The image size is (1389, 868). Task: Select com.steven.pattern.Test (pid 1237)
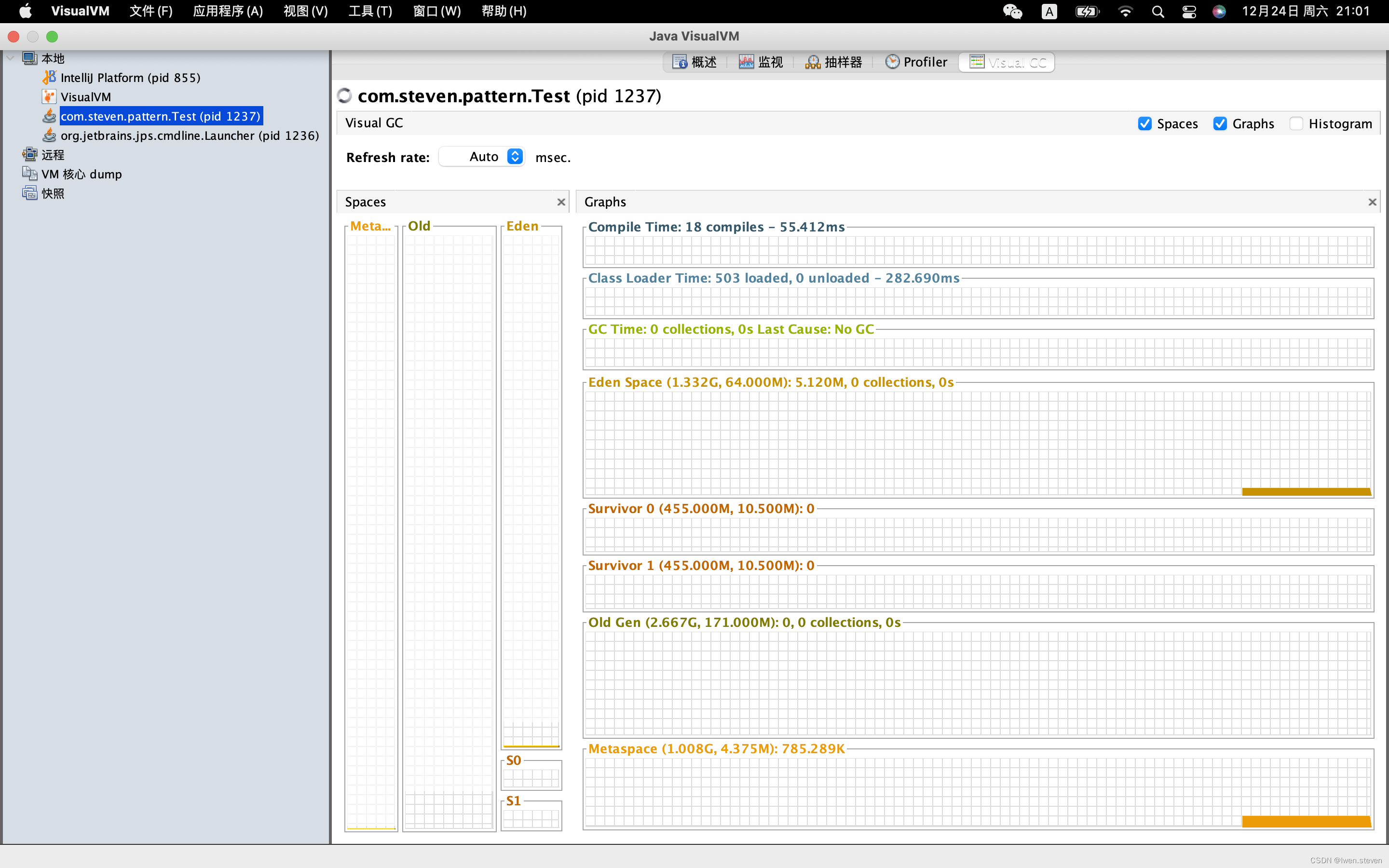(161, 116)
